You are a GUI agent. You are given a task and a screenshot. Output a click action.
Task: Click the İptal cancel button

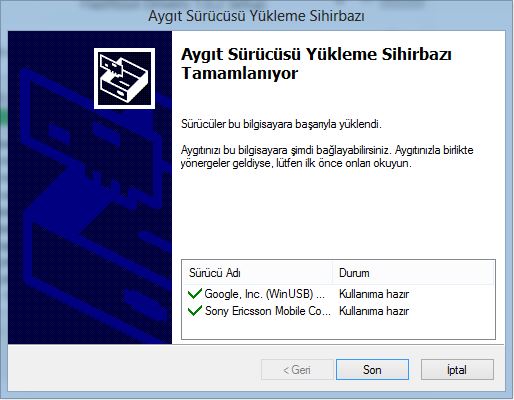click(457, 369)
